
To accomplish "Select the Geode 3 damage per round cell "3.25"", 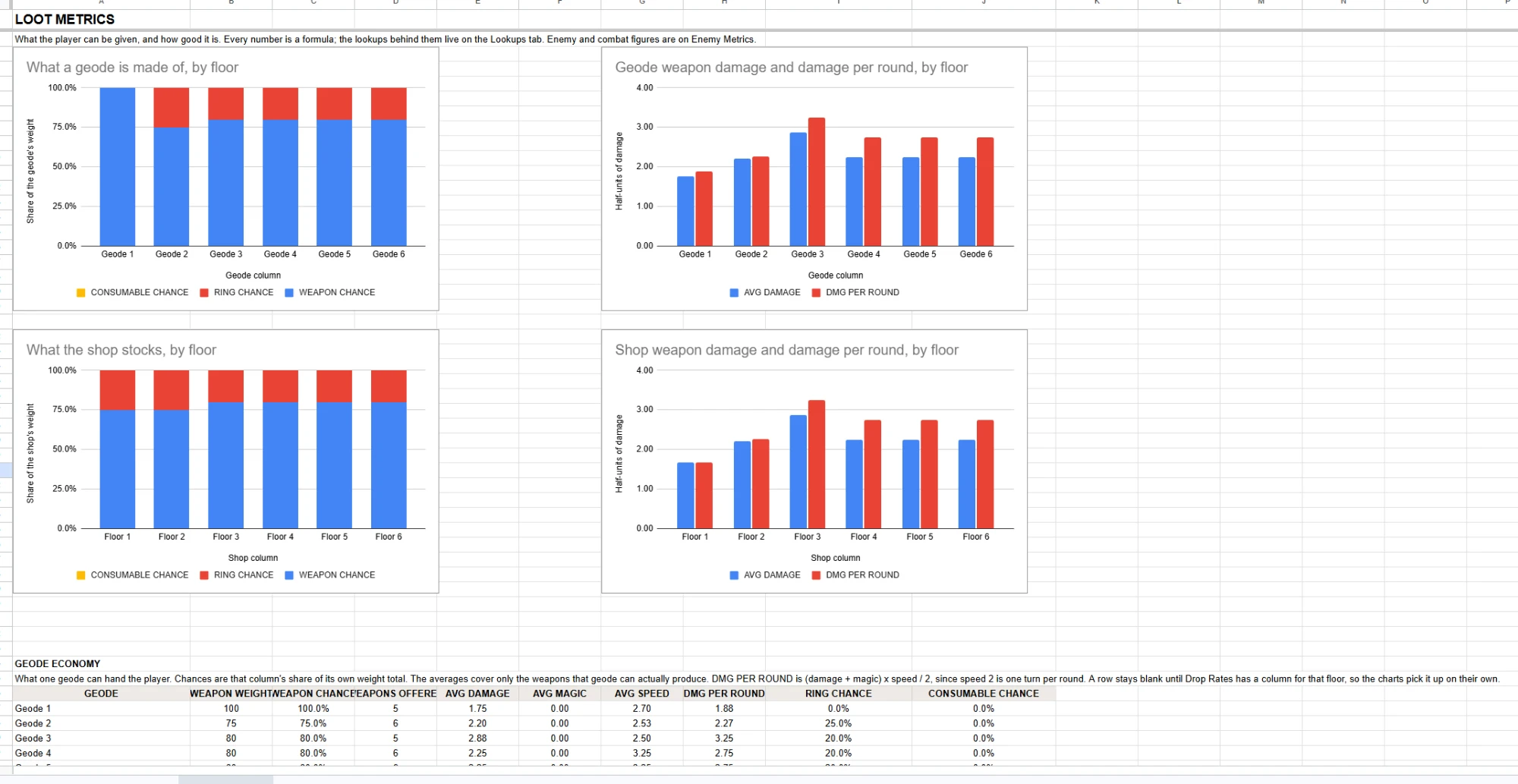I will 724,738.
